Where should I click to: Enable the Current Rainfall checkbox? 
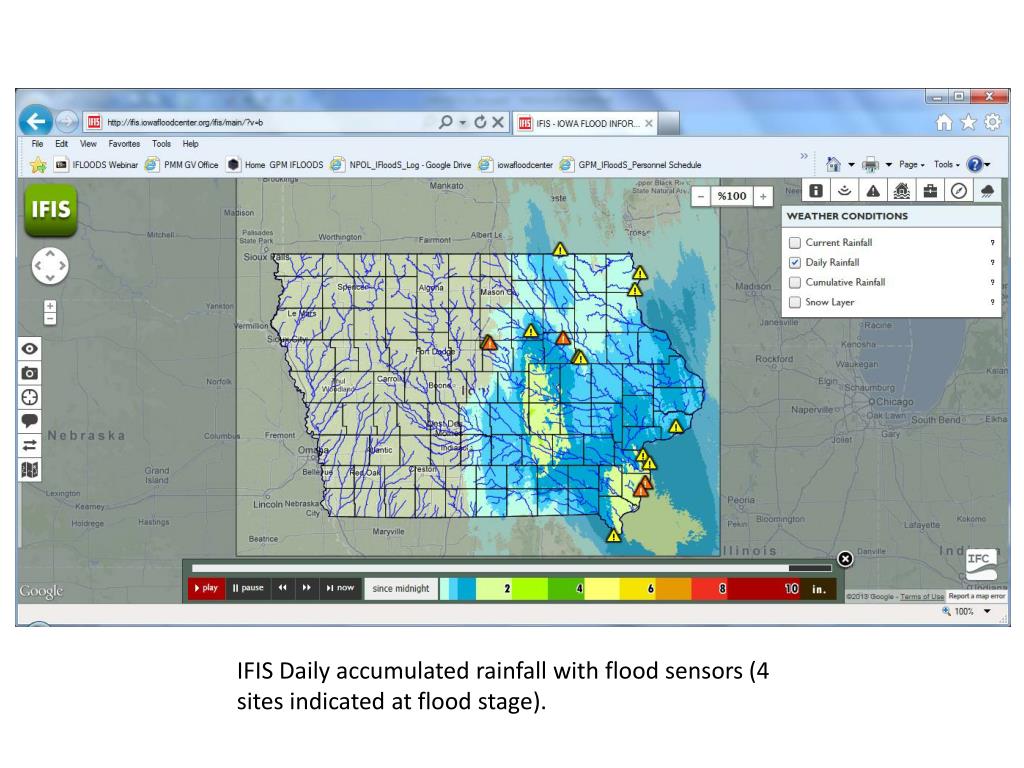[x=795, y=243]
